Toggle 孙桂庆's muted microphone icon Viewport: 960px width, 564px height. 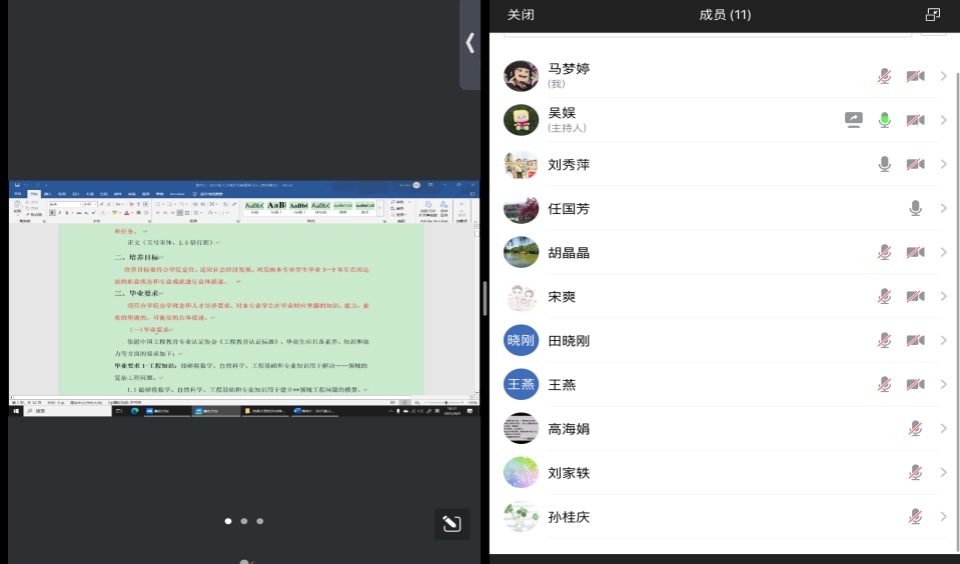(x=915, y=517)
